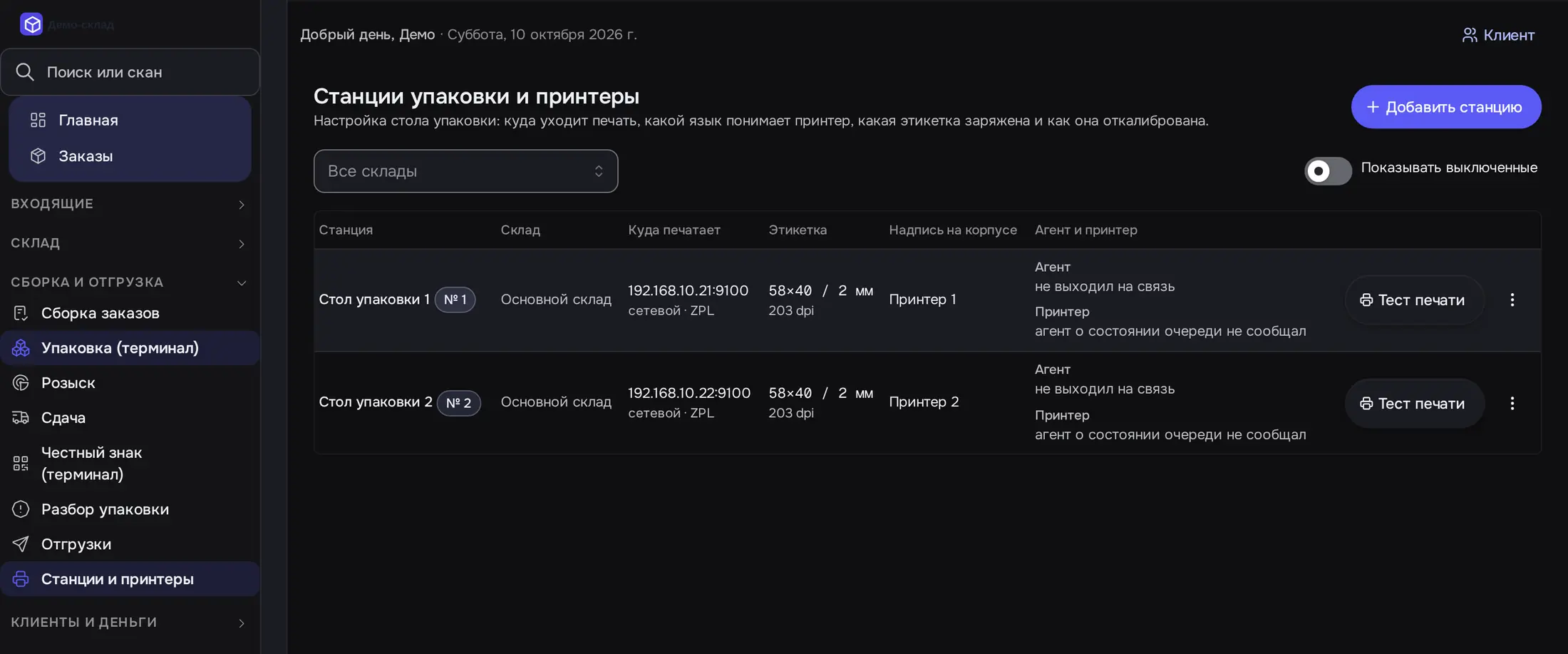The width and height of the screenshot is (1568, 654).
Task: Click the Розыск radar icon
Action: [x=21, y=382]
